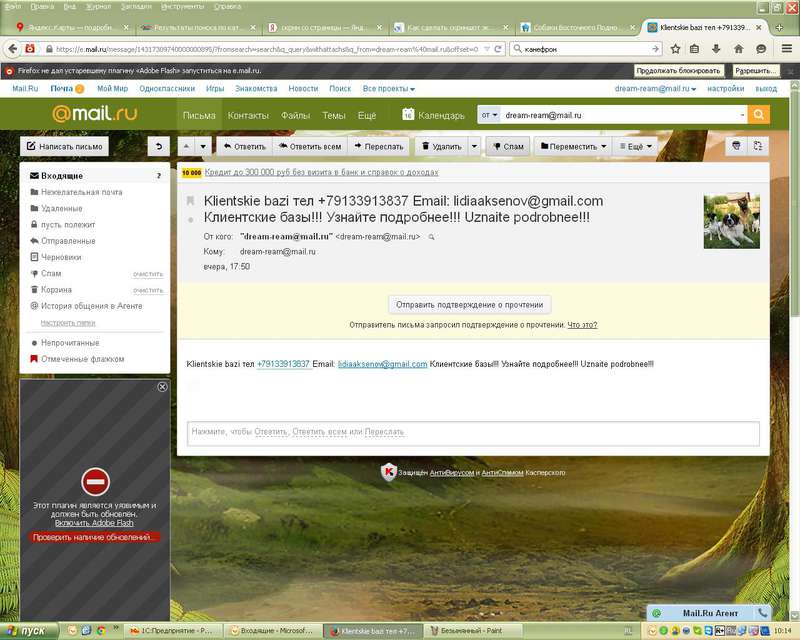
Task: Toggle the unread dot under the flag
Action: point(190,217)
